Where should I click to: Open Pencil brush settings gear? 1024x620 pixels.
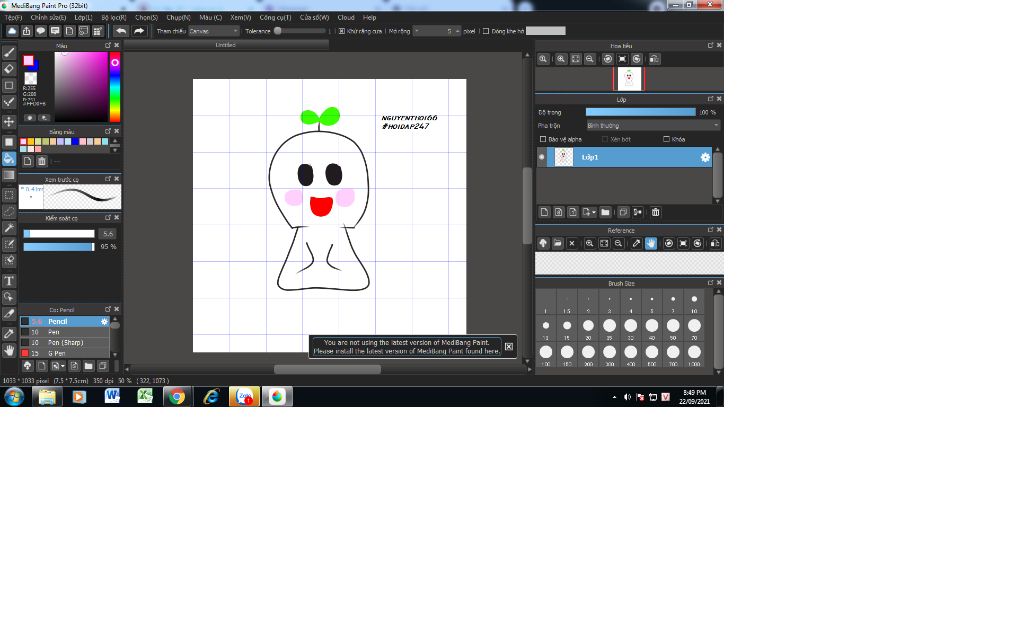pyautogui.click(x=104, y=321)
